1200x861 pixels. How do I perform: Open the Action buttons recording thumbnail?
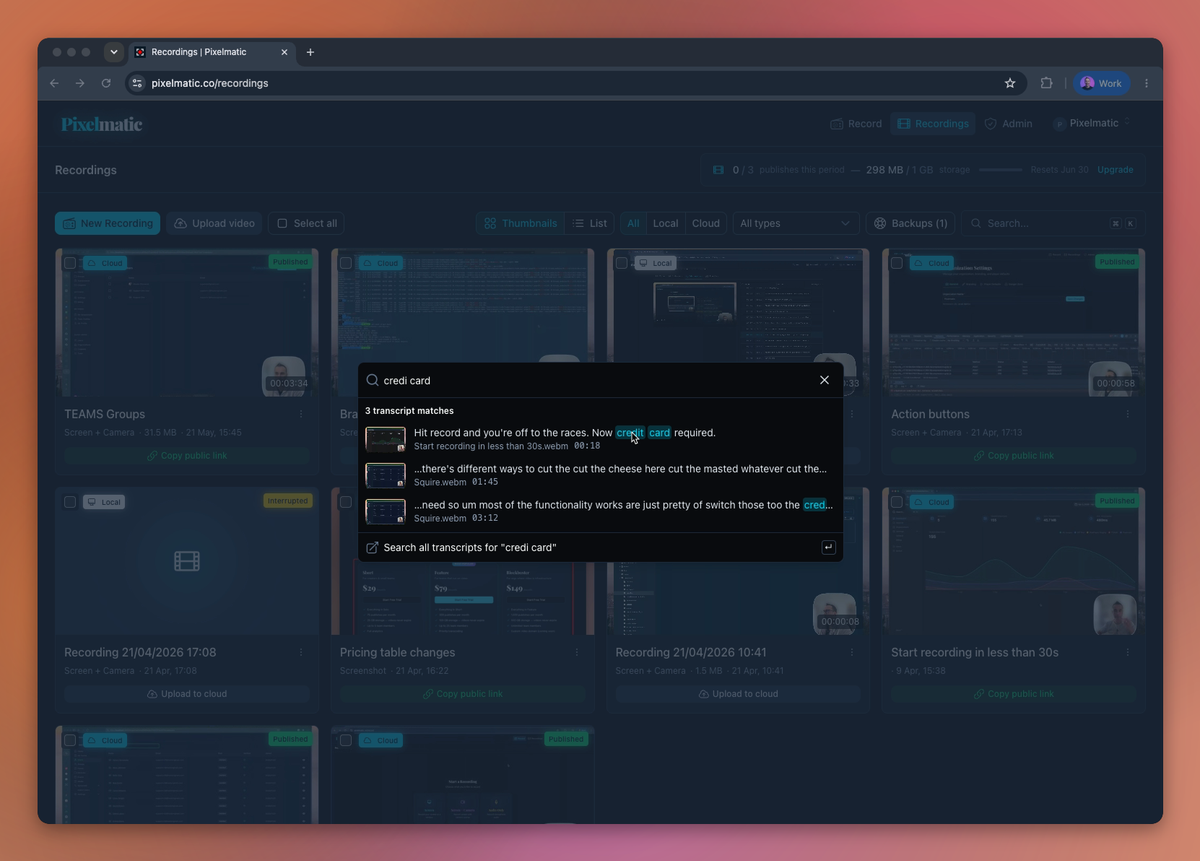[1014, 323]
